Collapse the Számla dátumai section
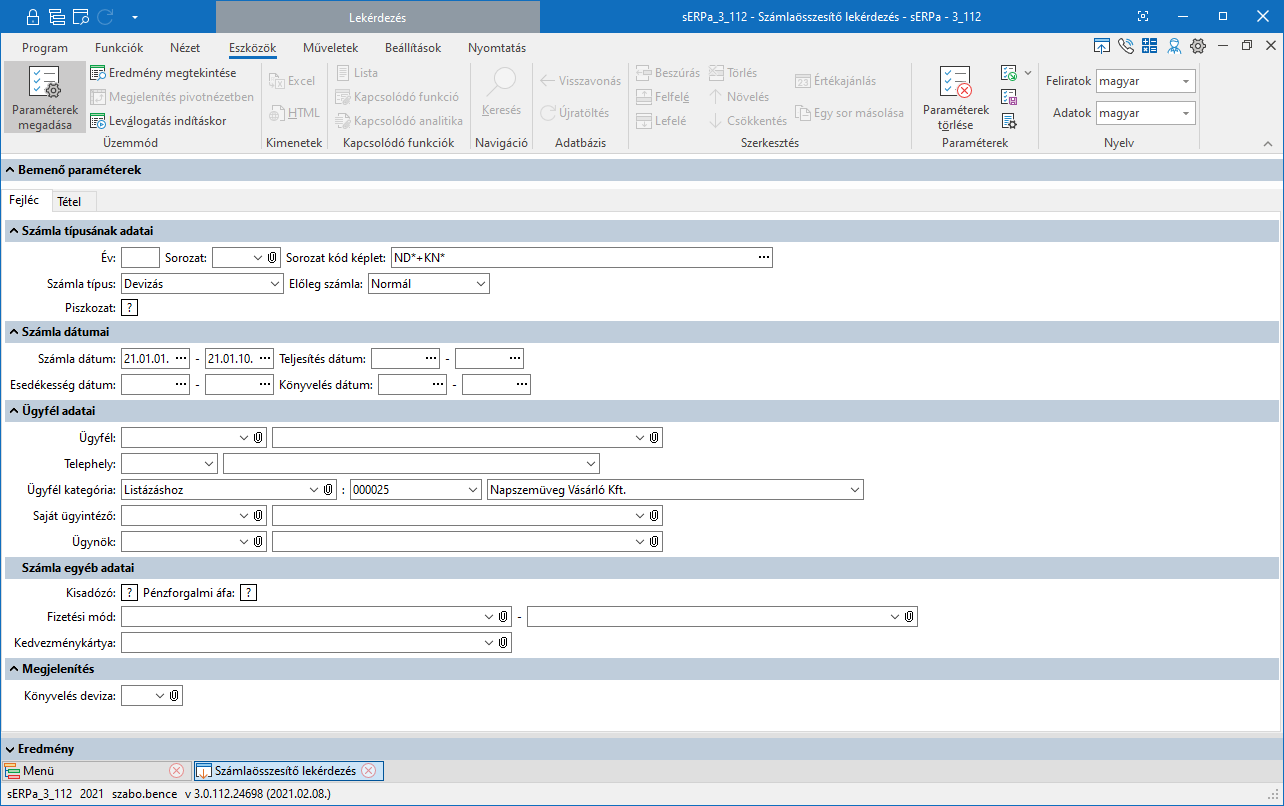This screenshot has width=1284, height=806. pos(12,332)
